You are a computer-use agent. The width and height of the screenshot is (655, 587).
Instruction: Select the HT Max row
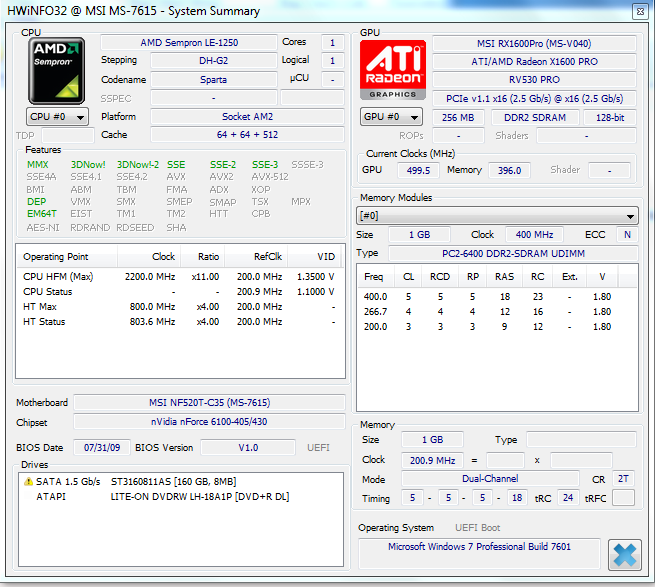click(179, 307)
